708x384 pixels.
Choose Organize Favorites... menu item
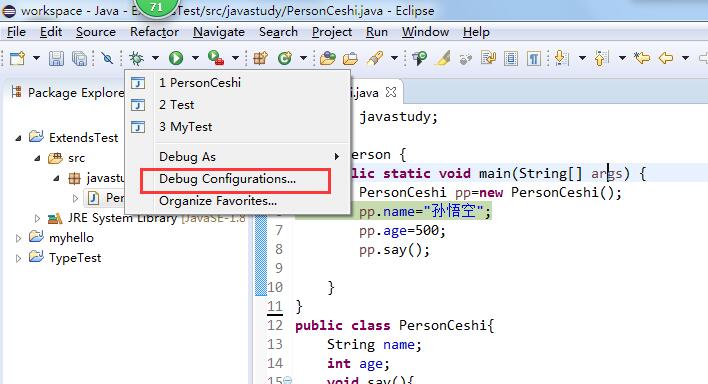(237, 201)
